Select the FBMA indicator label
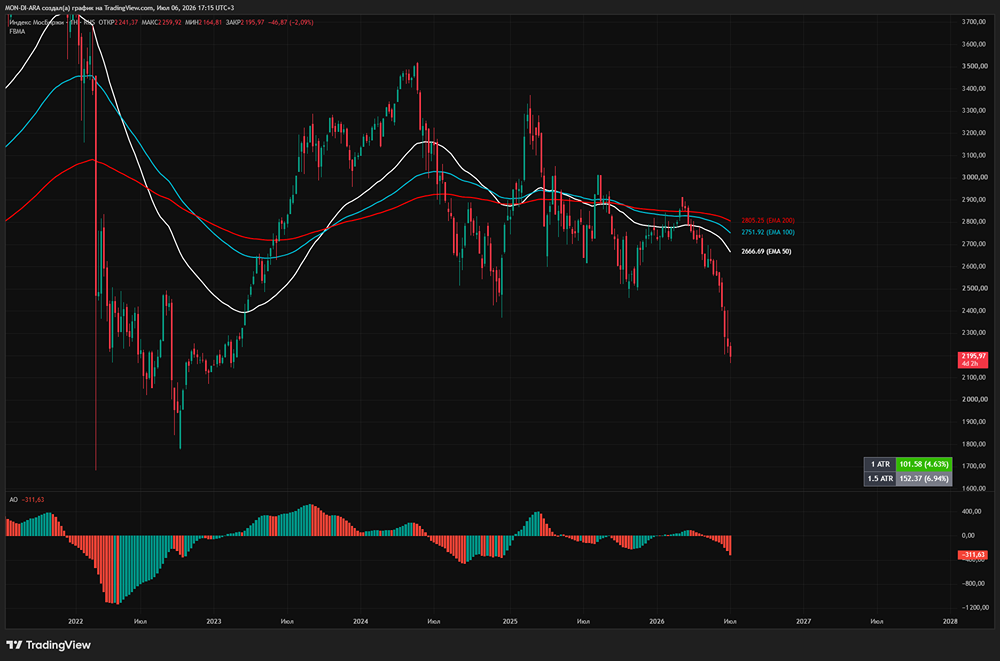 click(17, 31)
